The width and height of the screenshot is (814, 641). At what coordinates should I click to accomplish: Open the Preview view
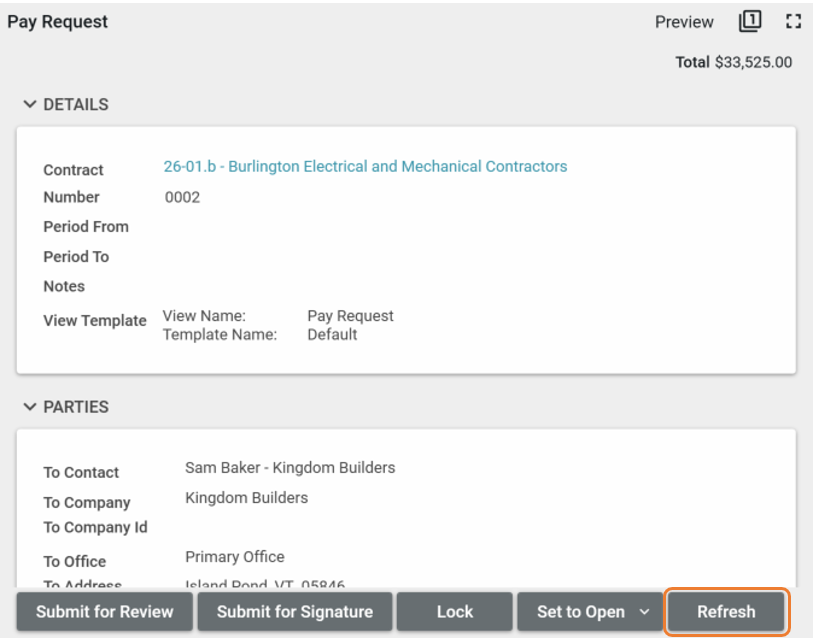(x=684, y=22)
